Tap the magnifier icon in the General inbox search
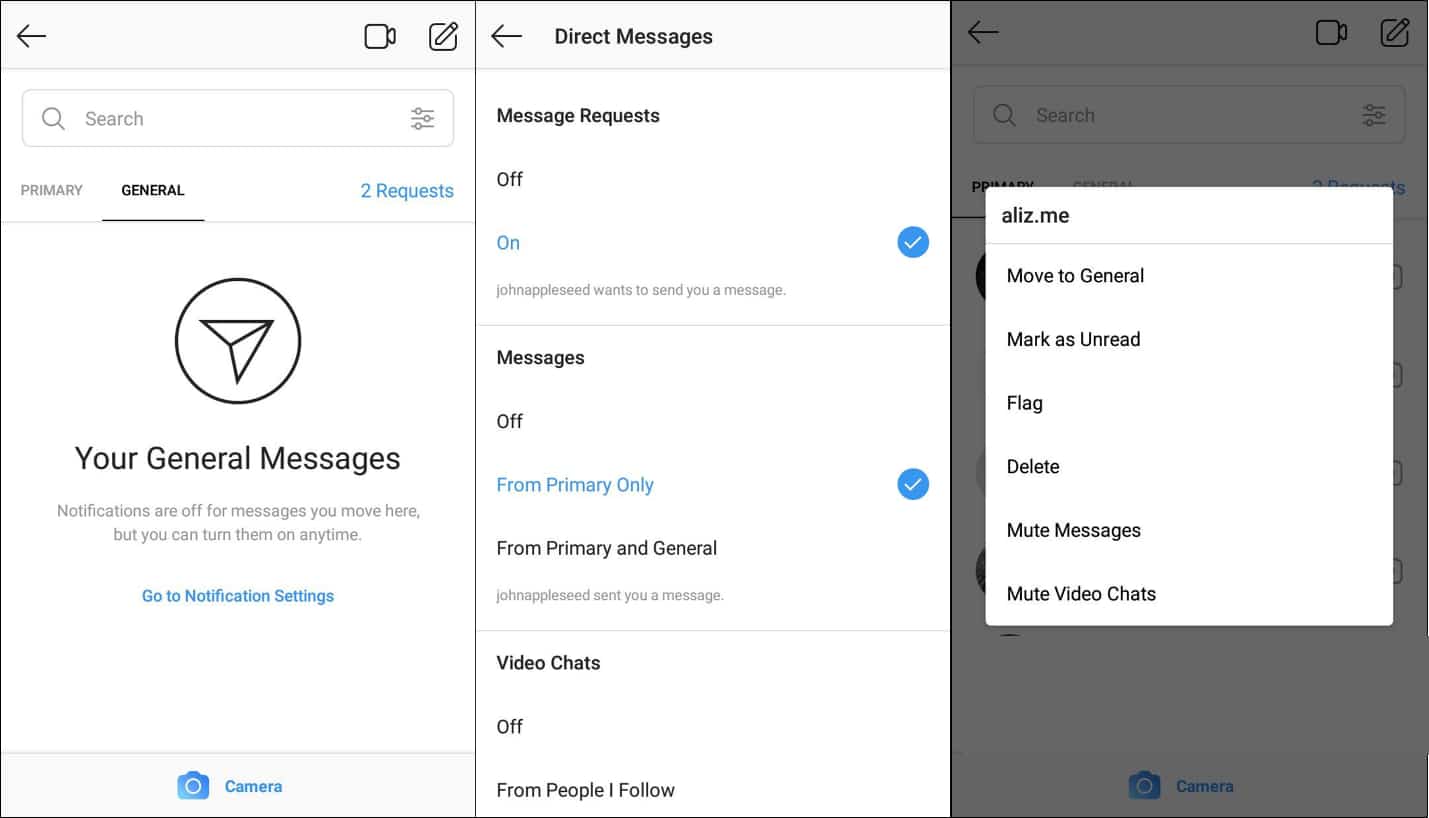The width and height of the screenshot is (1429, 818). click(x=53, y=119)
